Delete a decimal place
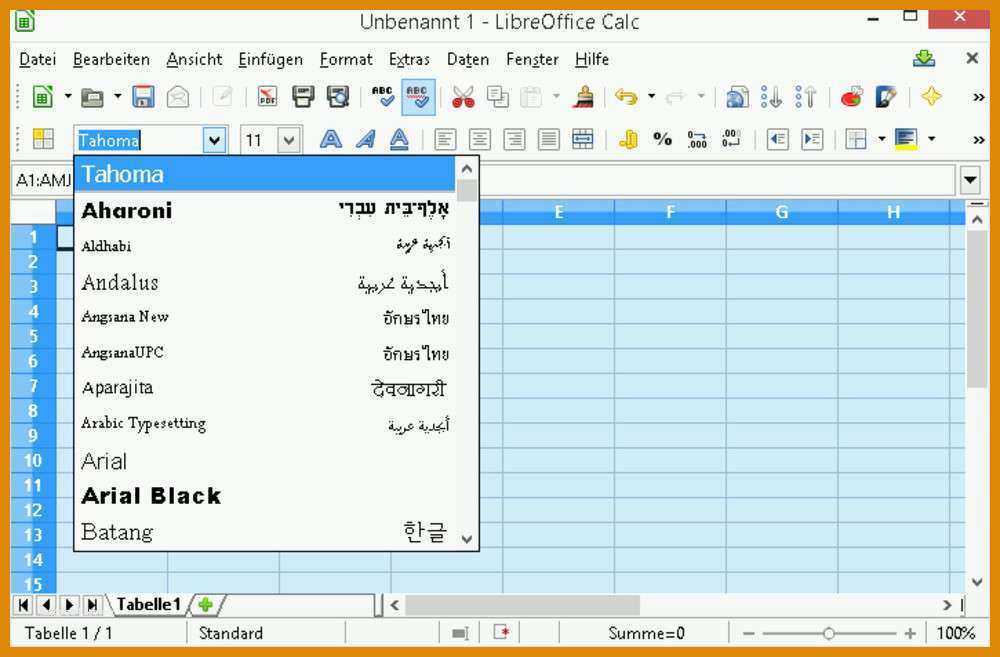This screenshot has width=1000, height=657. [732, 139]
